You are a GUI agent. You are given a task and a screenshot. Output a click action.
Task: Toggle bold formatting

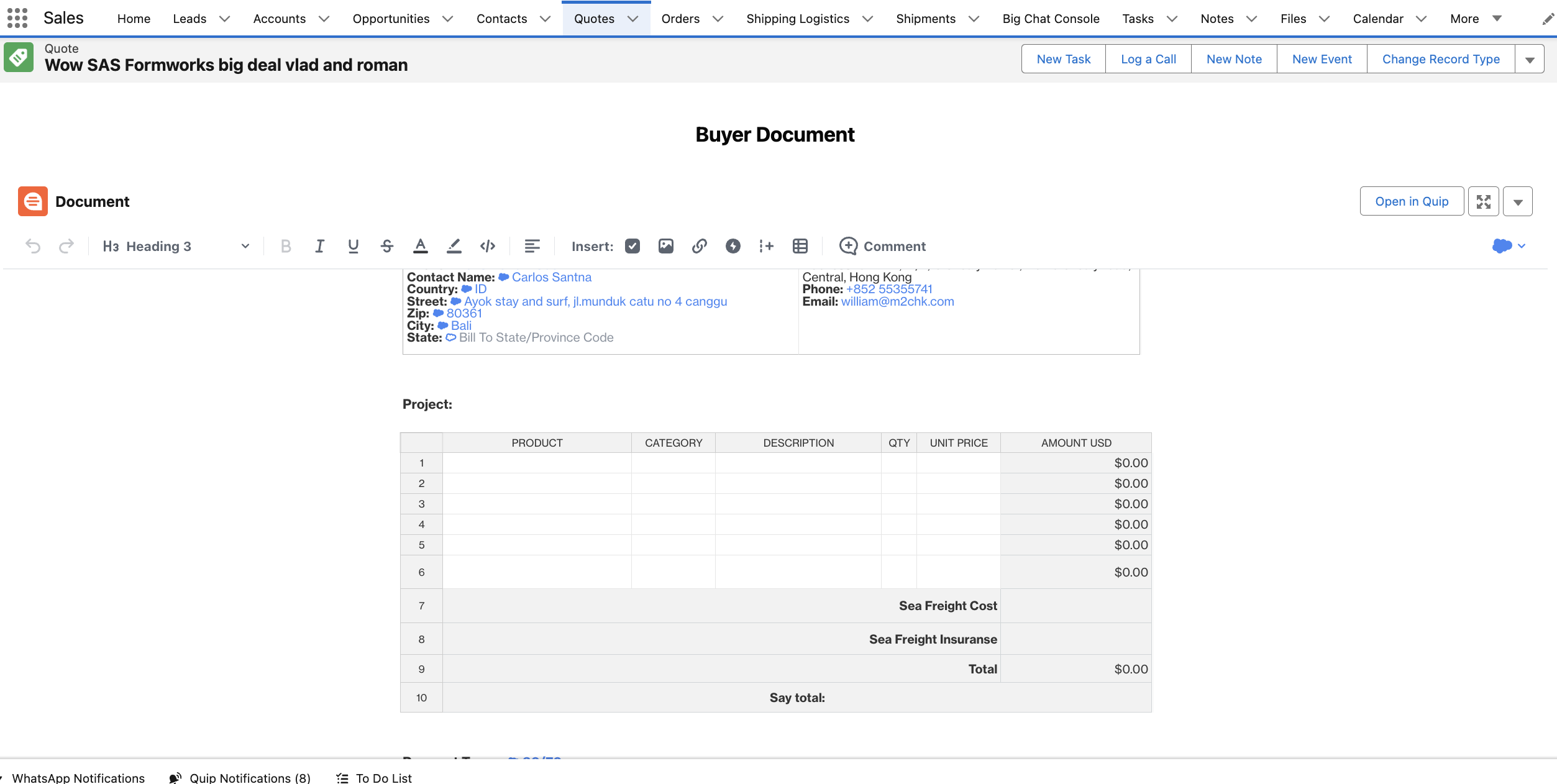click(x=286, y=246)
